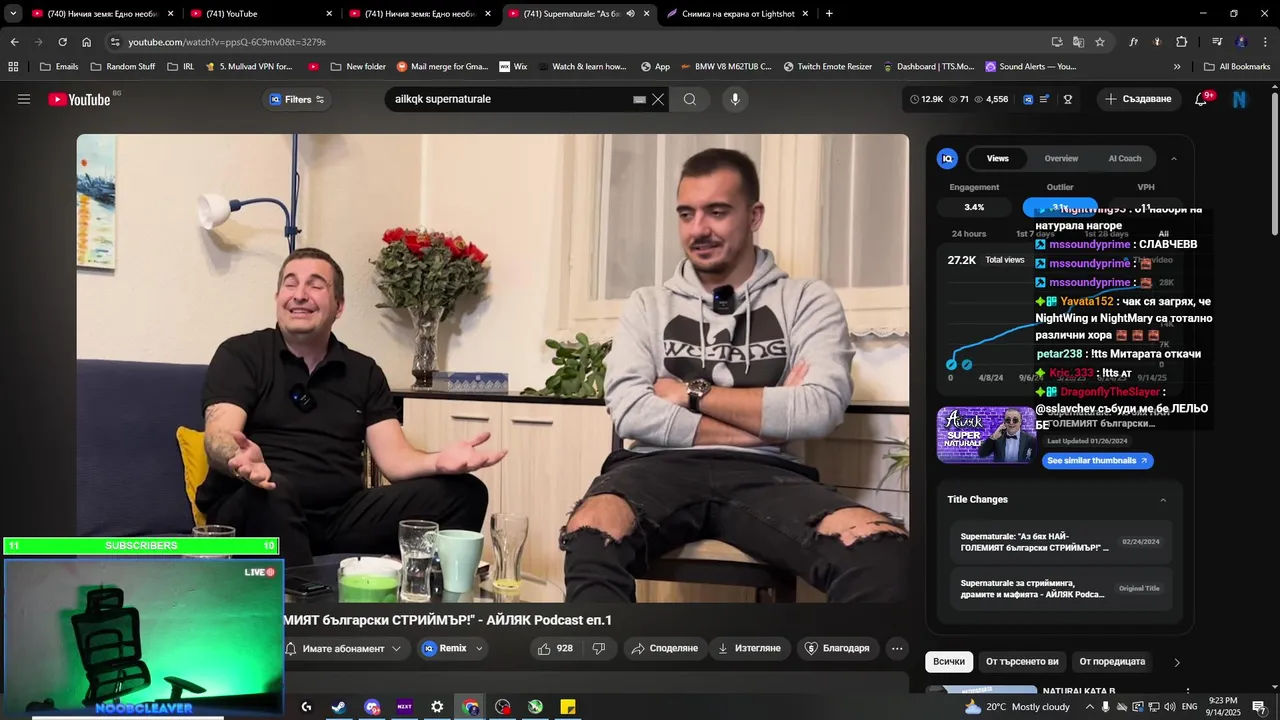
Task: Open the 'Emails' bookmarks folder
Action: coord(59,67)
